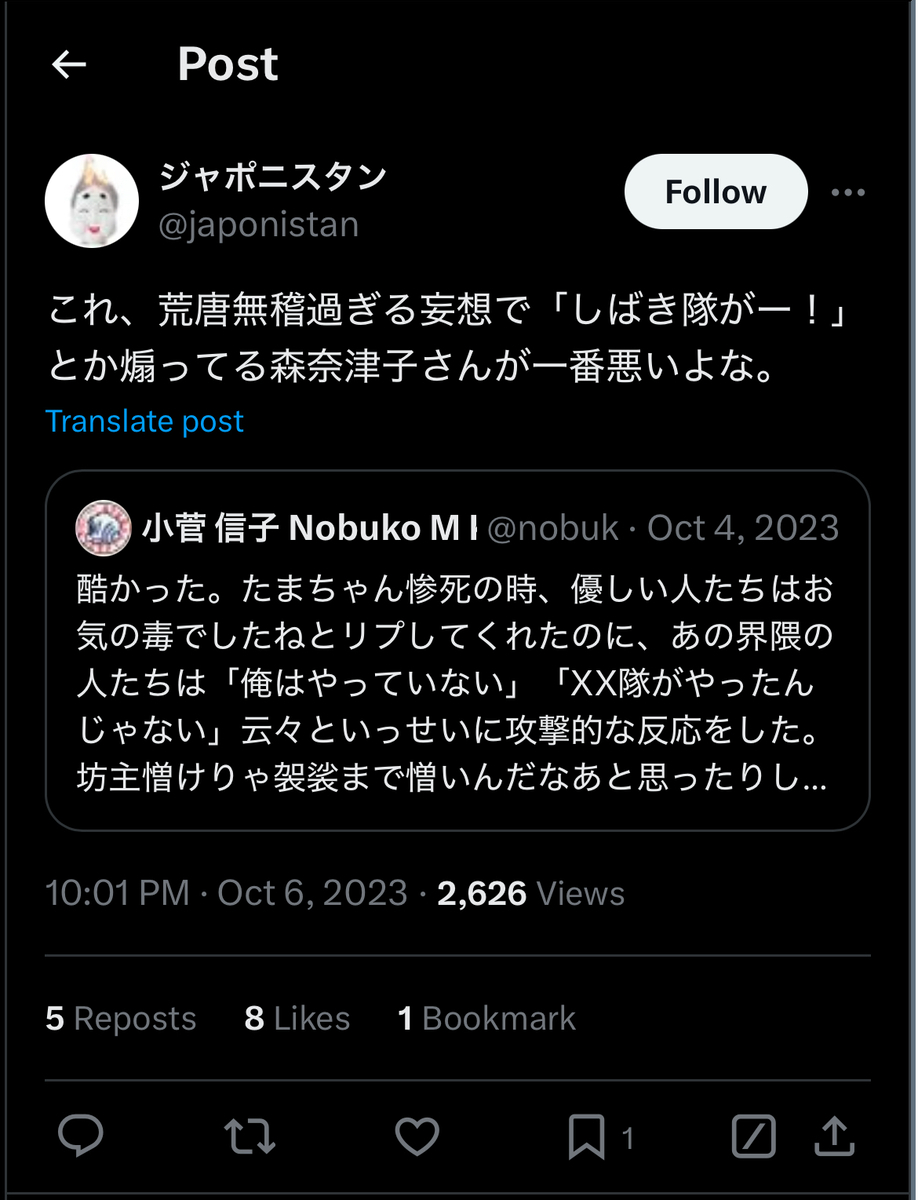Viewport: 918px width, 1200px height.
Task: Open the 1 Bookmark count
Action: tap(487, 1018)
